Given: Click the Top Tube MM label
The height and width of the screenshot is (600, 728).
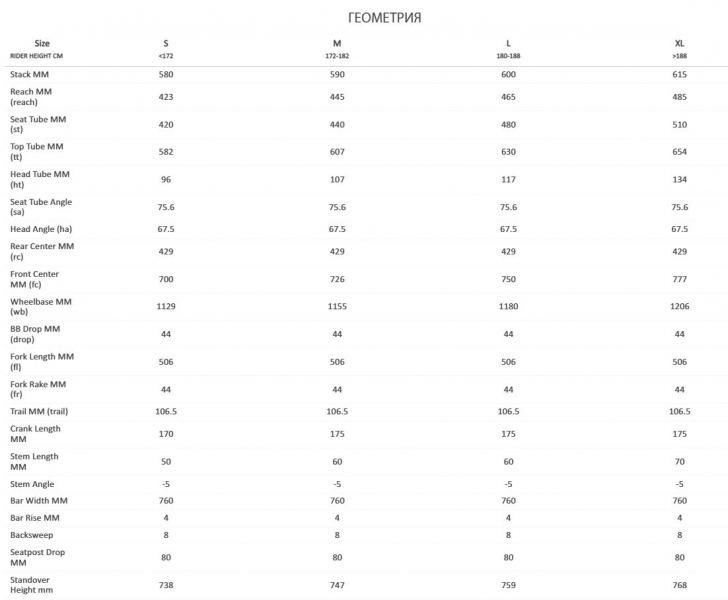Looking at the screenshot, I should pos(37,151).
